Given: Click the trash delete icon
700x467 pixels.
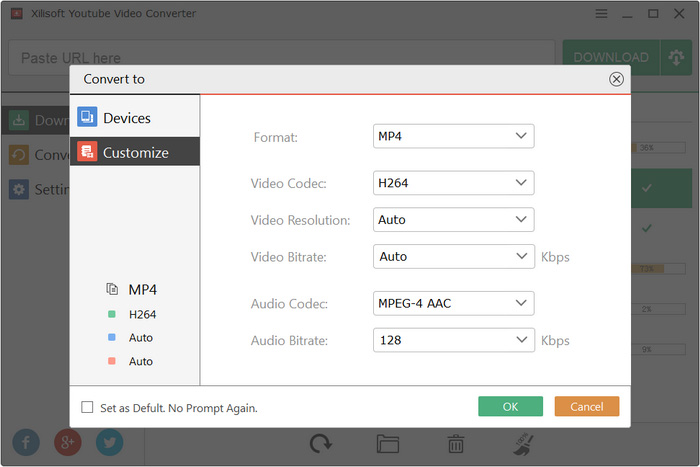Looking at the screenshot, I should tap(455, 444).
